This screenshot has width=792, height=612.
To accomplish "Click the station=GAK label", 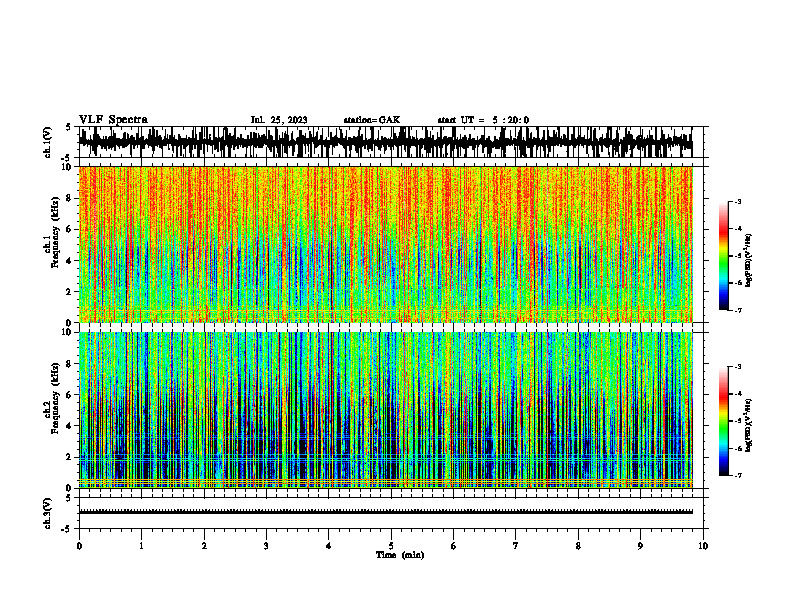I will click(x=372, y=120).
